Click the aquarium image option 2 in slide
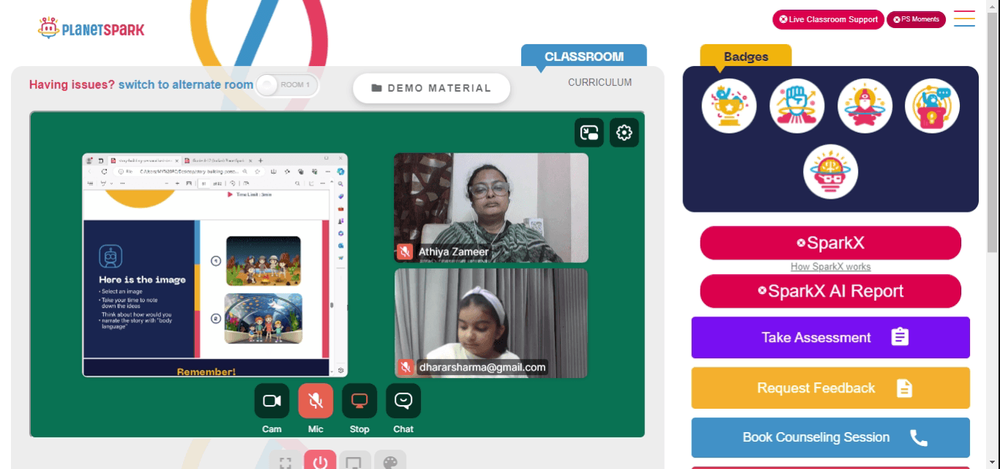 [263, 318]
